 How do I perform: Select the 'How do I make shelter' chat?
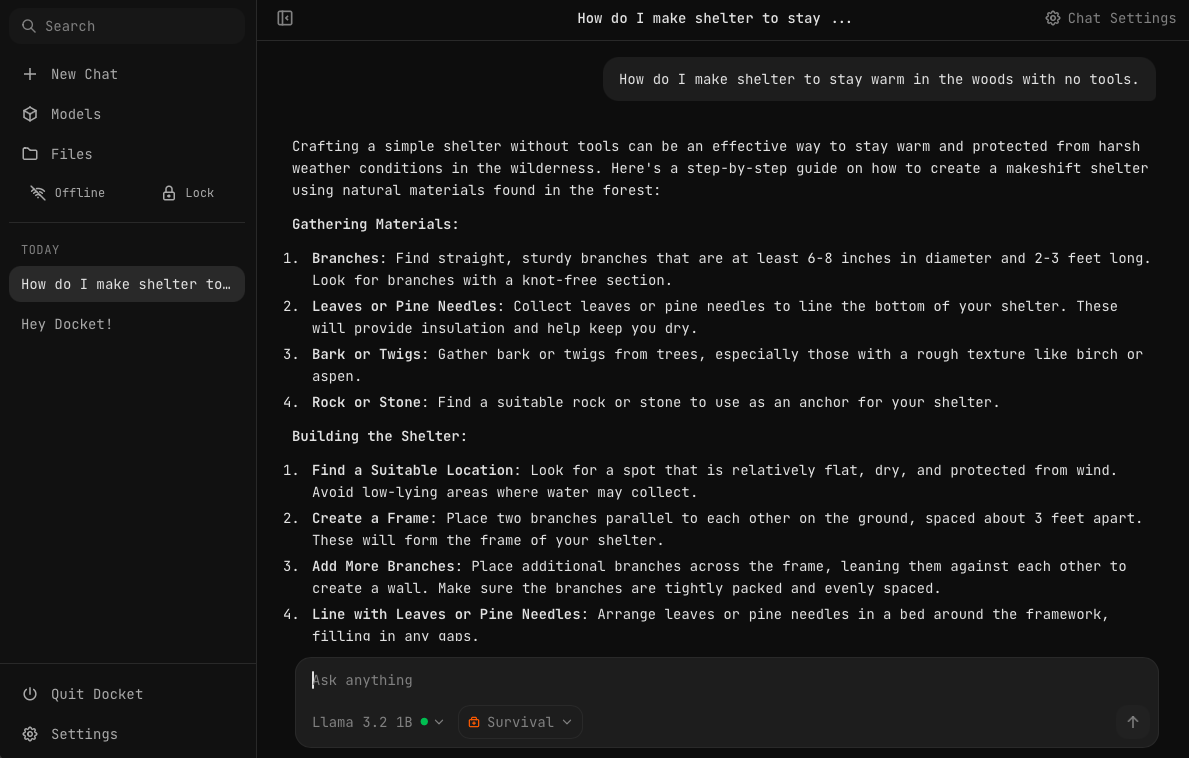pyautogui.click(x=126, y=284)
